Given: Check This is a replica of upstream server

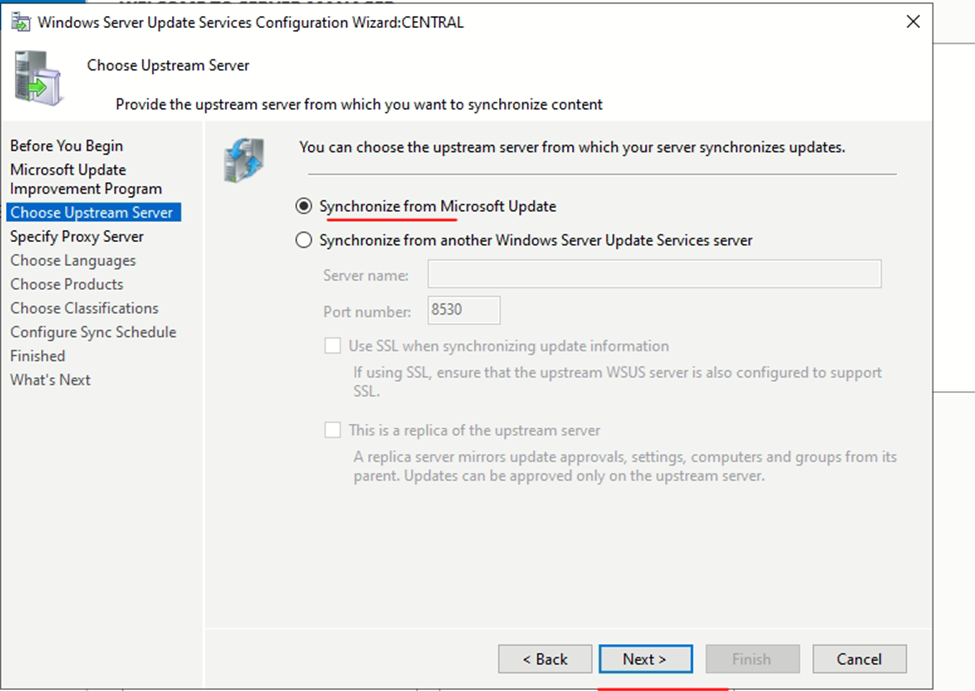Looking at the screenshot, I should pos(333,430).
